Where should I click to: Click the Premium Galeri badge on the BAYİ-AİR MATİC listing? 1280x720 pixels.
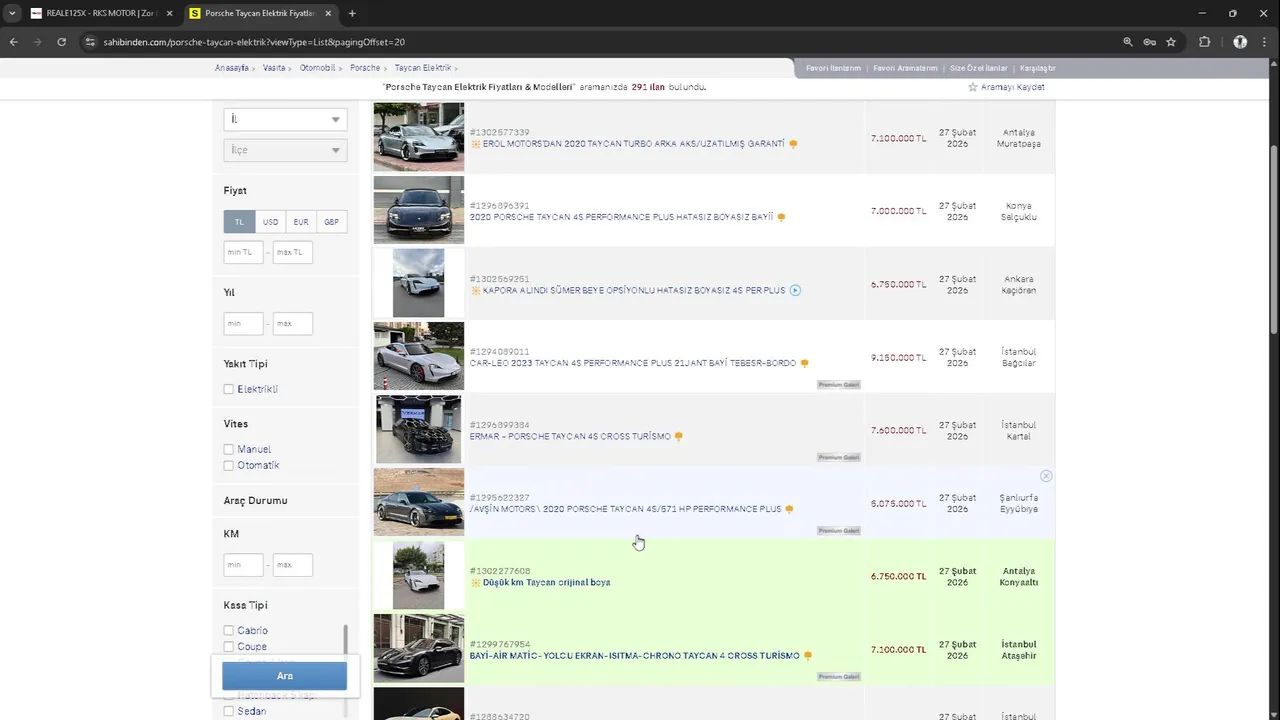pos(838,676)
